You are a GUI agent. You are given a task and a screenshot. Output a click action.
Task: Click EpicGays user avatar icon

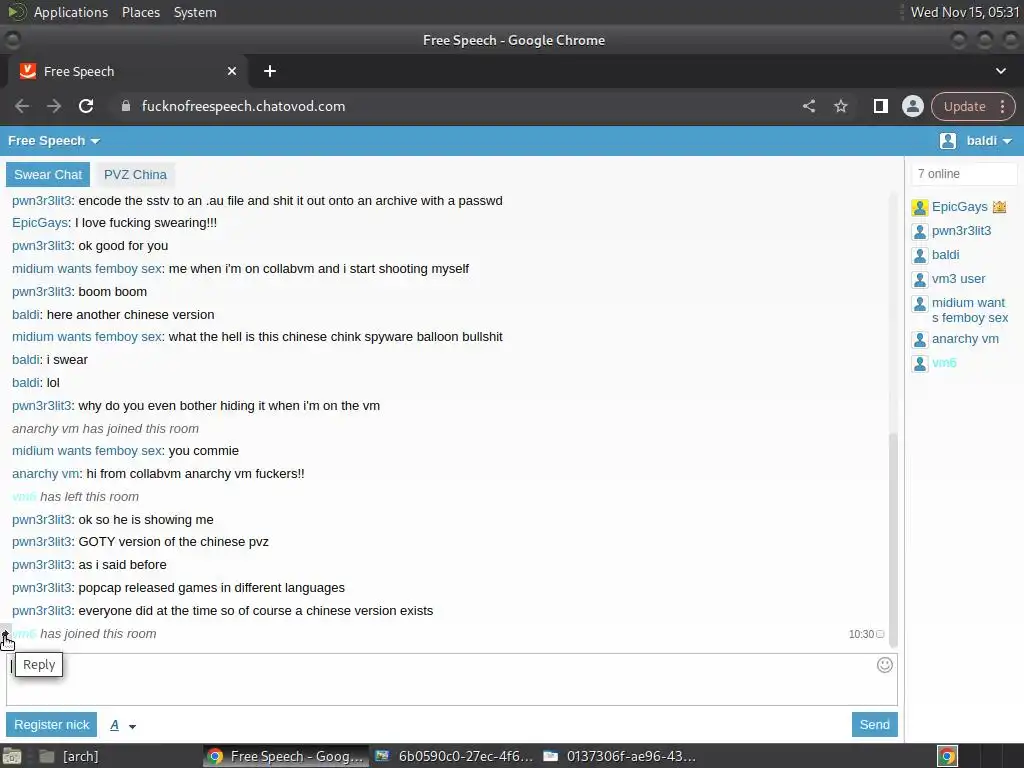point(920,208)
